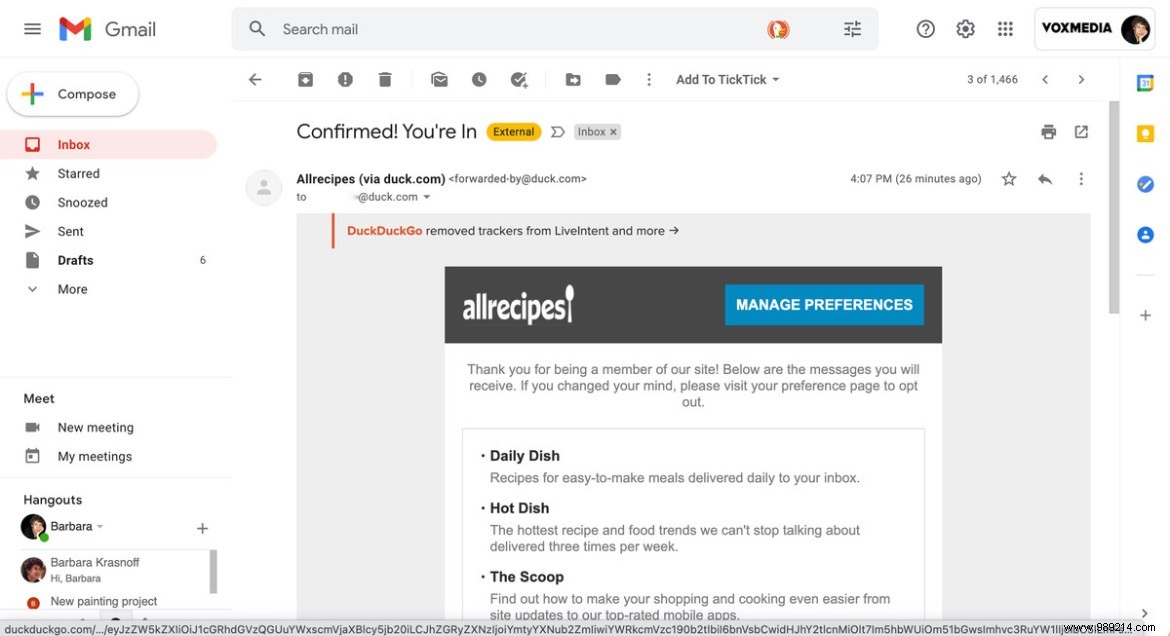Open the main Gmail hamburger menu
This screenshot has width=1170, height=636.
[x=31, y=28]
